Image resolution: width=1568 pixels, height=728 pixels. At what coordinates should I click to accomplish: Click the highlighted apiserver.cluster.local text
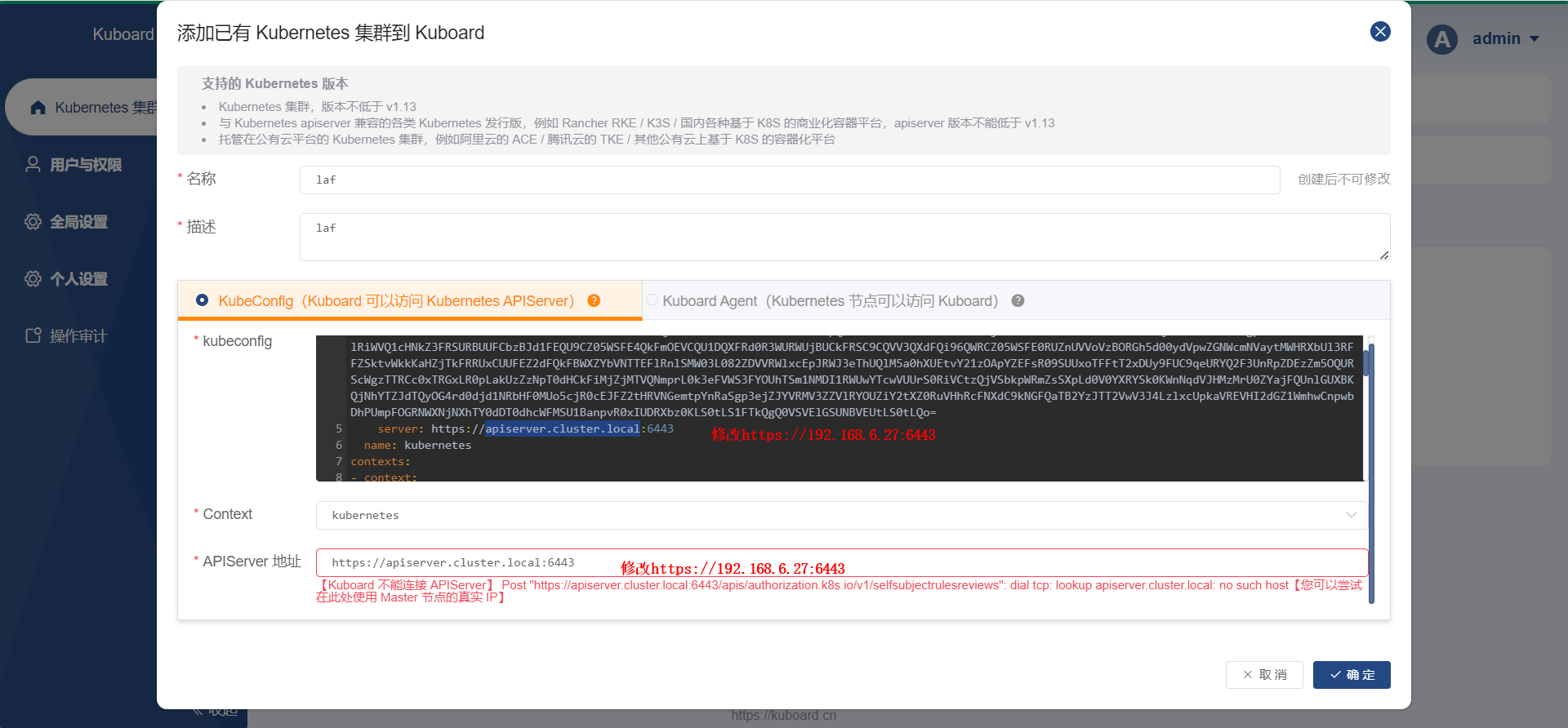click(562, 428)
